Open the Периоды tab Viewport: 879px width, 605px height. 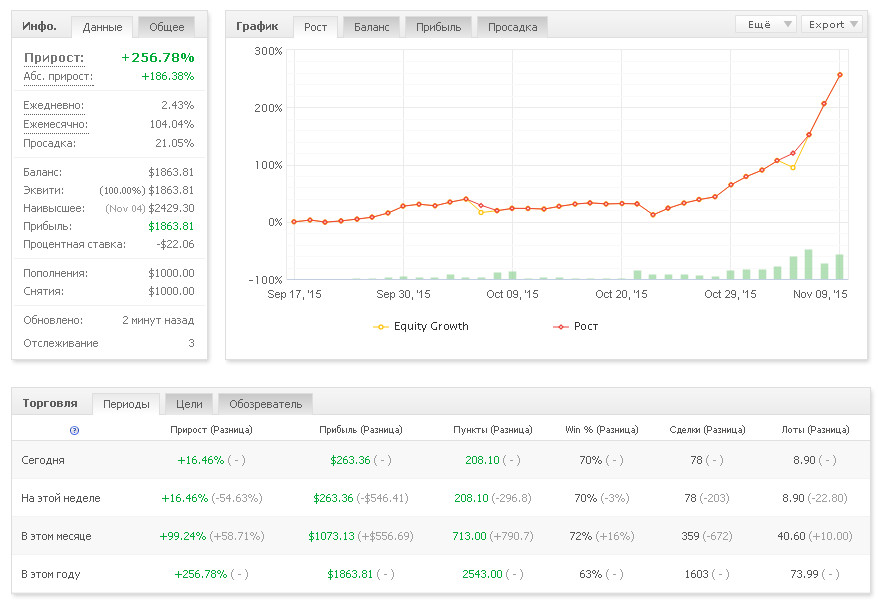click(x=126, y=404)
